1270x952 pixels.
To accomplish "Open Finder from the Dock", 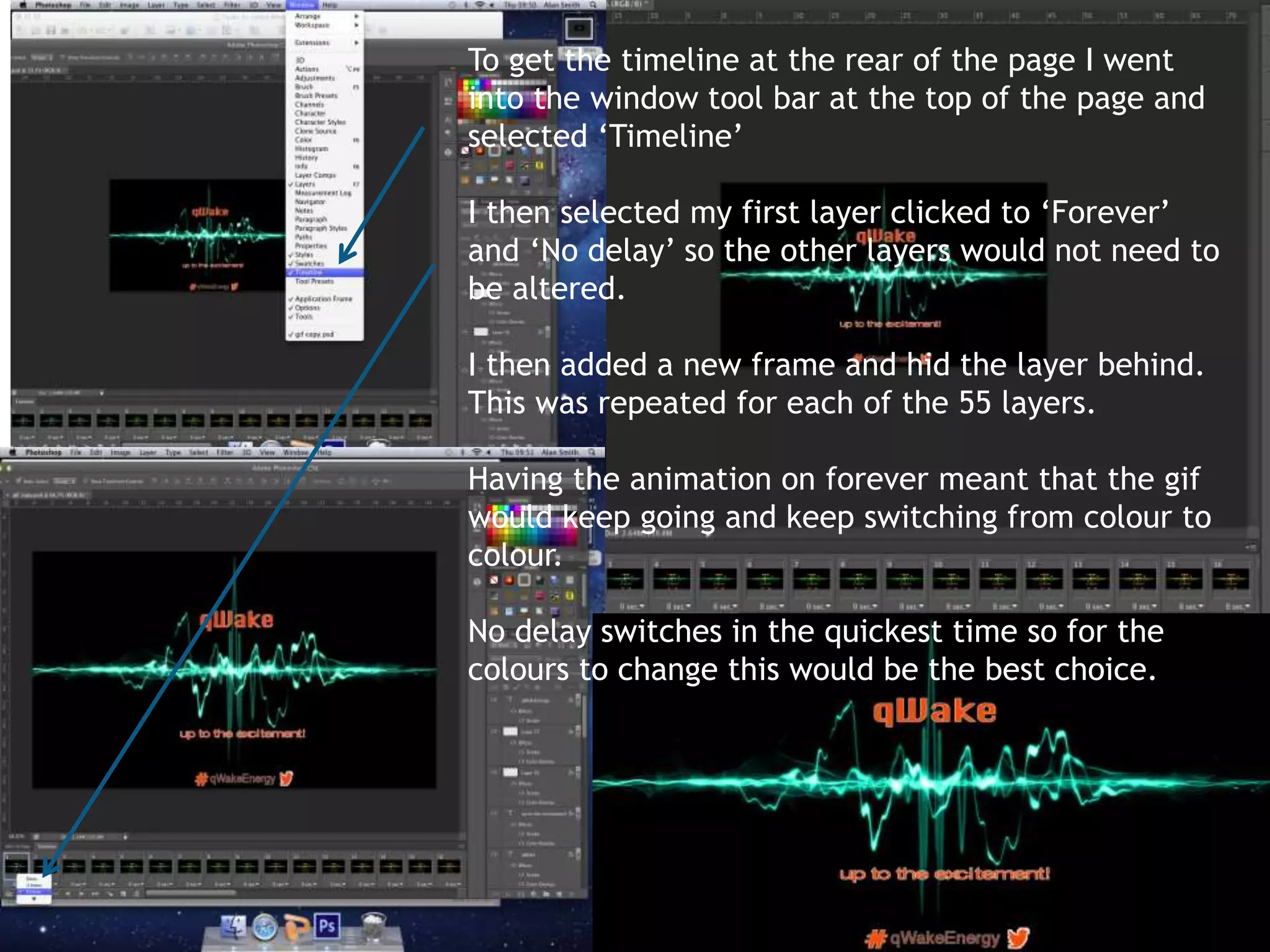I will (234, 927).
